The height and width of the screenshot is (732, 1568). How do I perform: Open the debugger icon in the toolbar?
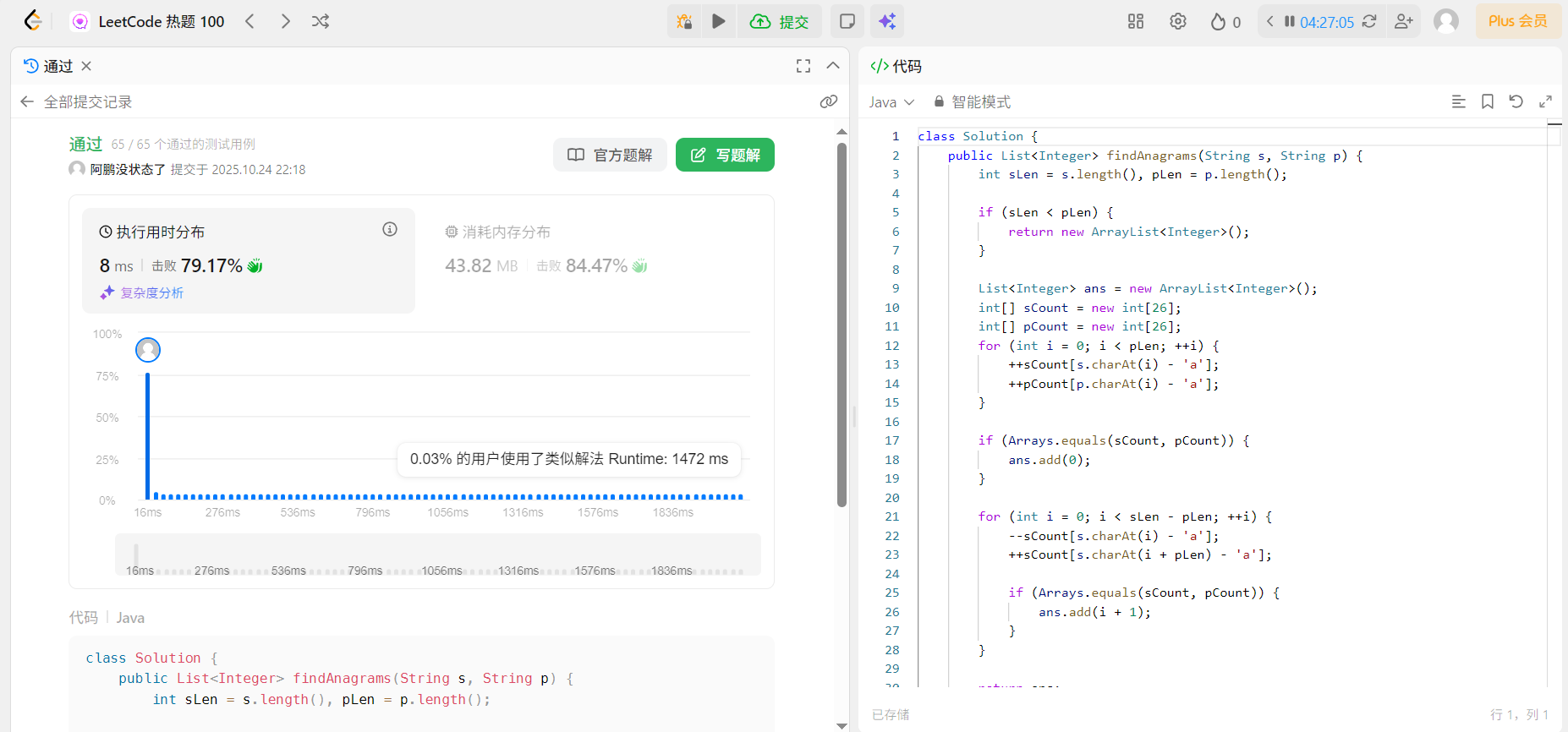(684, 21)
